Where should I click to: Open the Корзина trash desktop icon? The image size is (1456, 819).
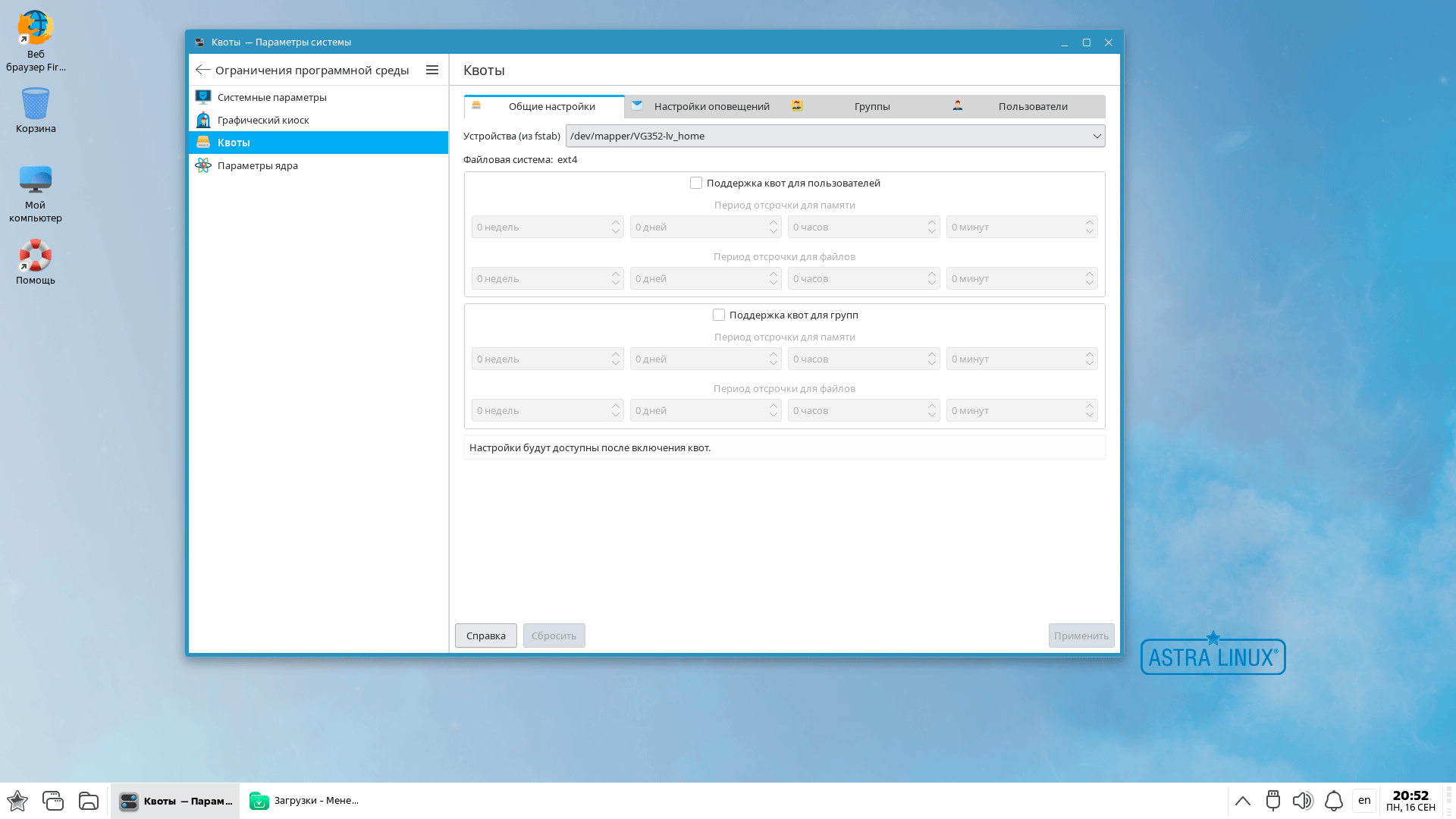click(35, 105)
